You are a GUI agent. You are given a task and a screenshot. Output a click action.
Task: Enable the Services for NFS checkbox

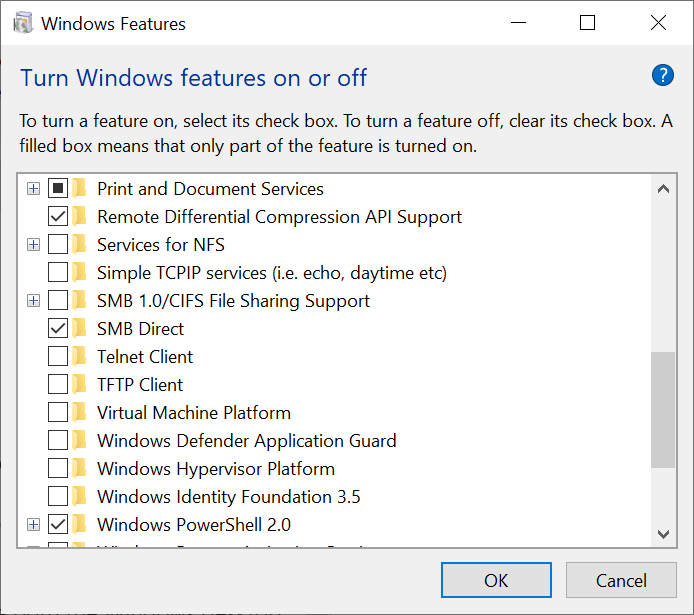tap(58, 244)
